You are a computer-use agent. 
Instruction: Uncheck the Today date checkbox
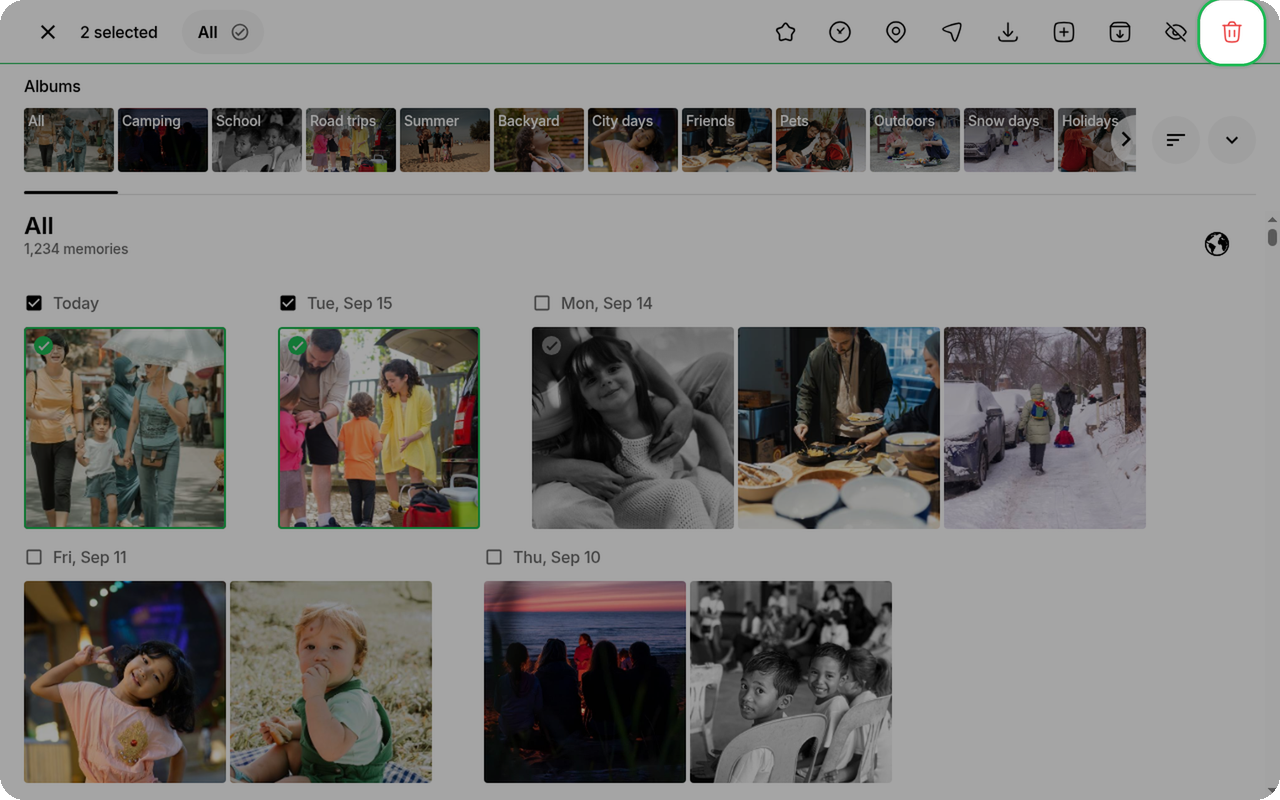[34, 303]
